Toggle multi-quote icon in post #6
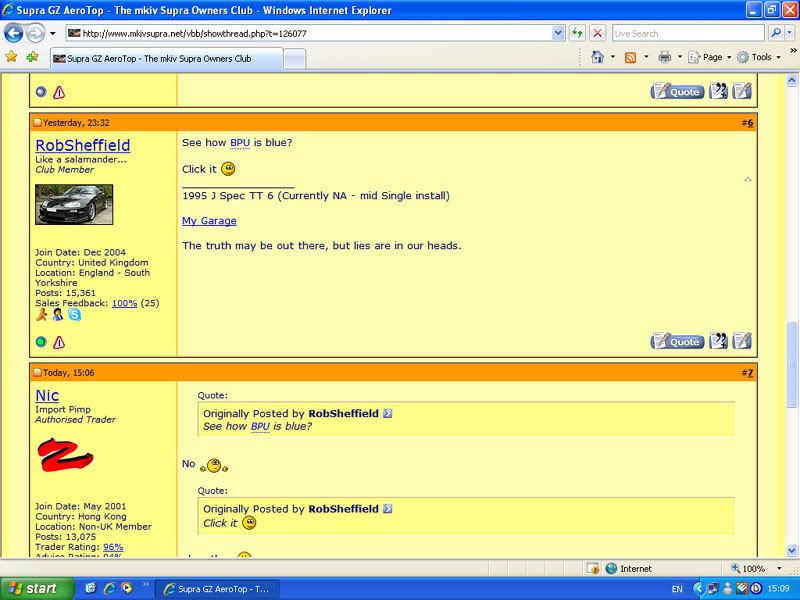800x600 pixels. coord(718,341)
